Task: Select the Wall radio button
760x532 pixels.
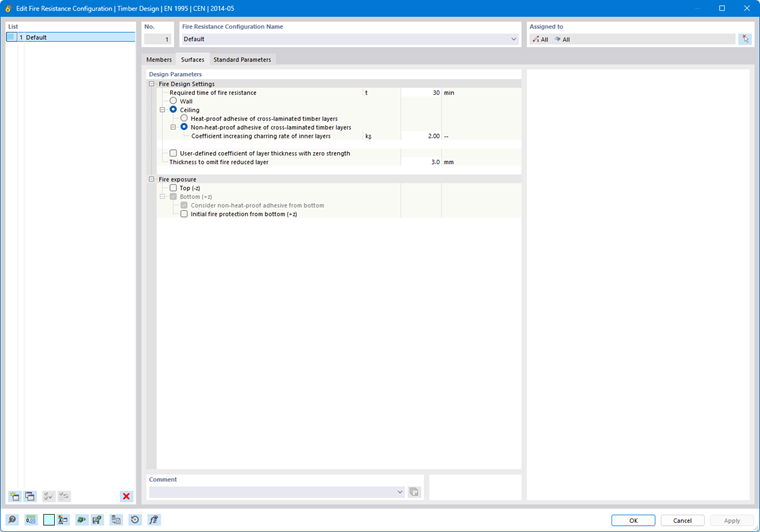Action: 173,101
